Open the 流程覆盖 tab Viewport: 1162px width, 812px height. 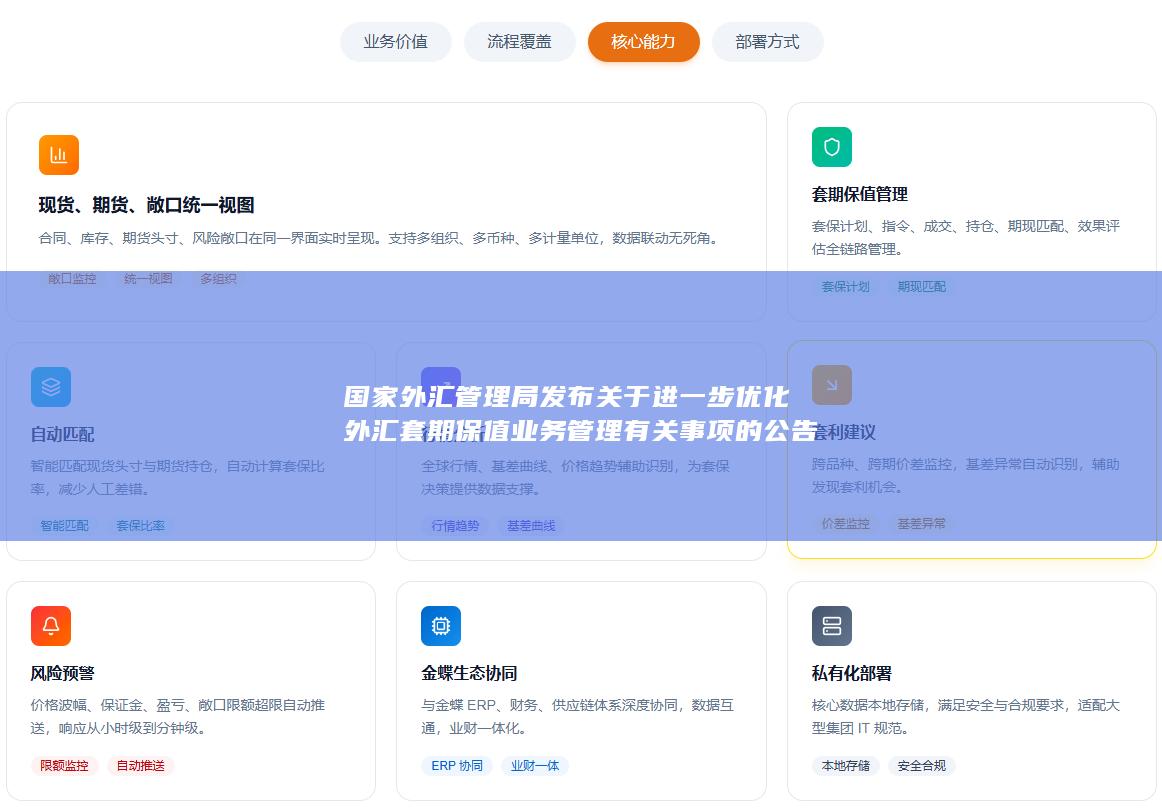519,41
